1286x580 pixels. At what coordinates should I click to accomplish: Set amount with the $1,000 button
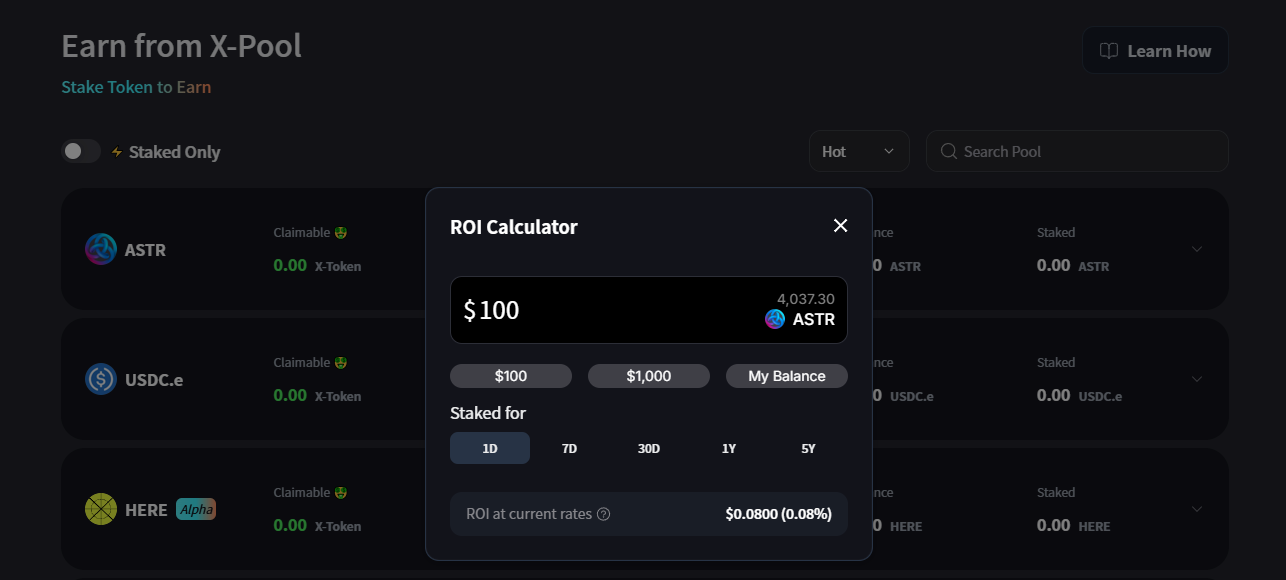[649, 376]
